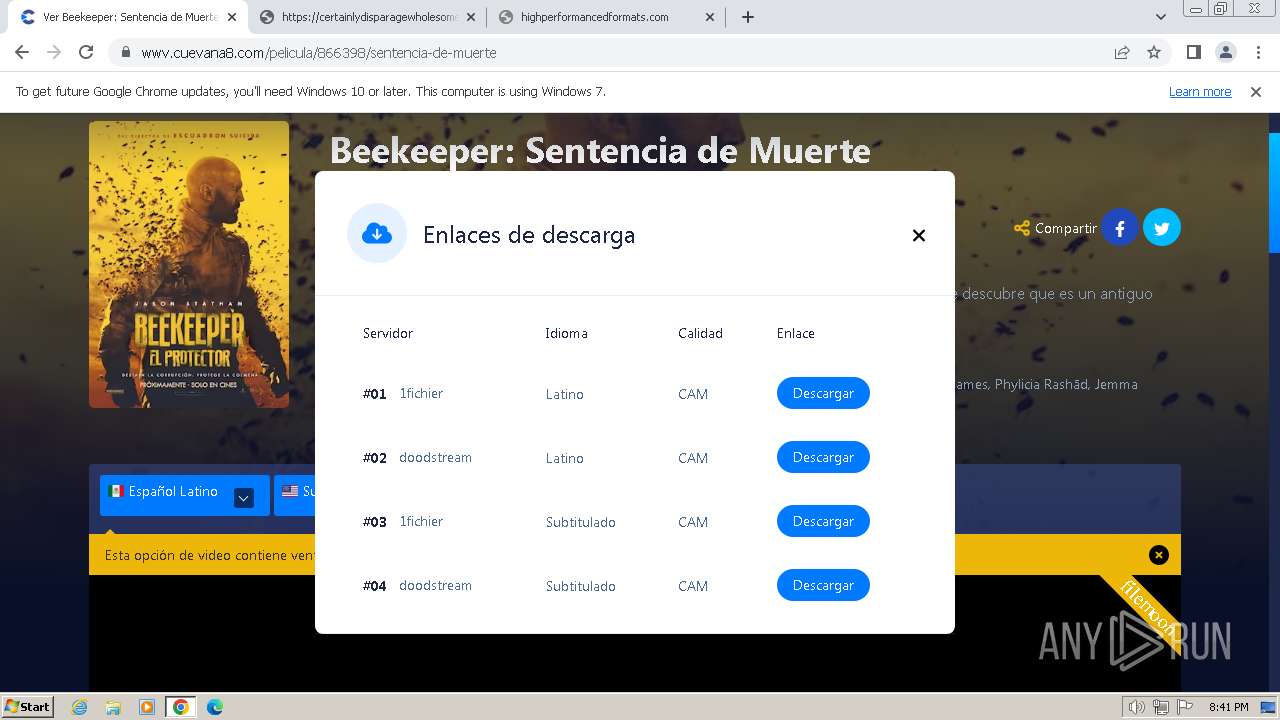Click the Enlace column header

[x=796, y=333]
